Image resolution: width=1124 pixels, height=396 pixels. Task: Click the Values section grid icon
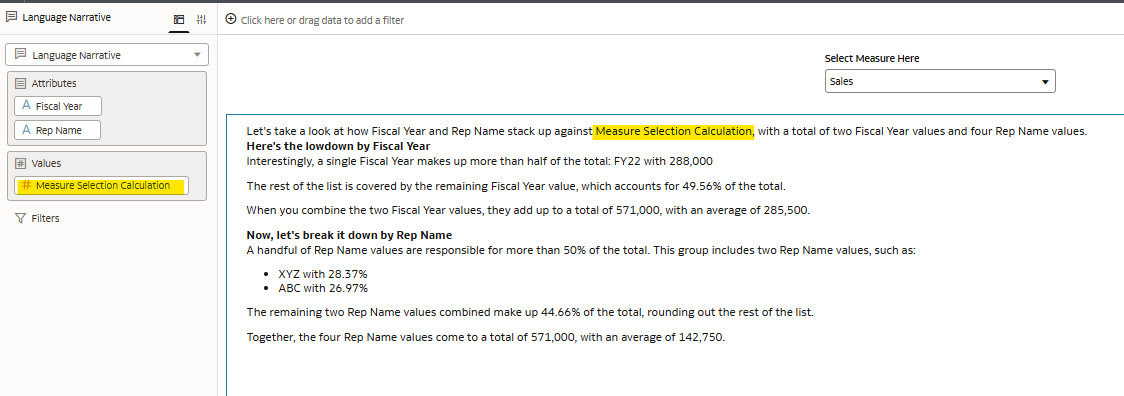(x=20, y=164)
